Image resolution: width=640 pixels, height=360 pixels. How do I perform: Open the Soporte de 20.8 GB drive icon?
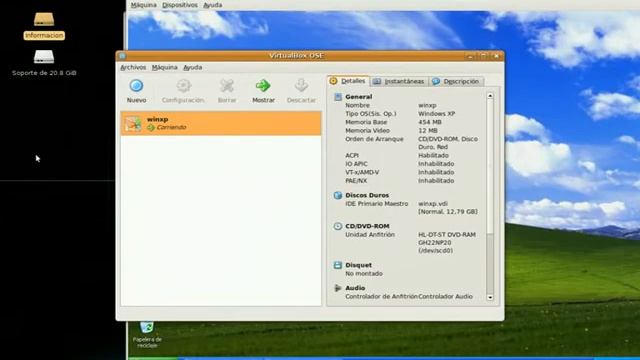pos(44,57)
